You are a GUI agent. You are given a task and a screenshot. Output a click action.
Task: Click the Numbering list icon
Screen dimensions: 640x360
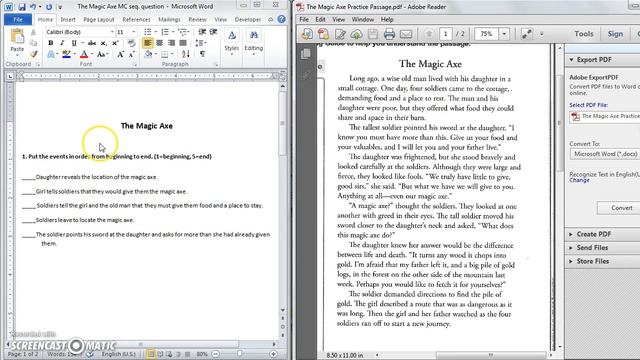coord(165,32)
